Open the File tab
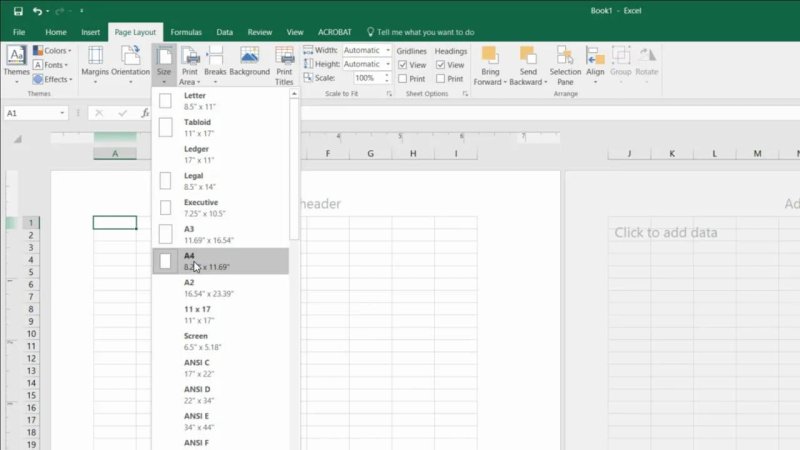 pos(19,32)
